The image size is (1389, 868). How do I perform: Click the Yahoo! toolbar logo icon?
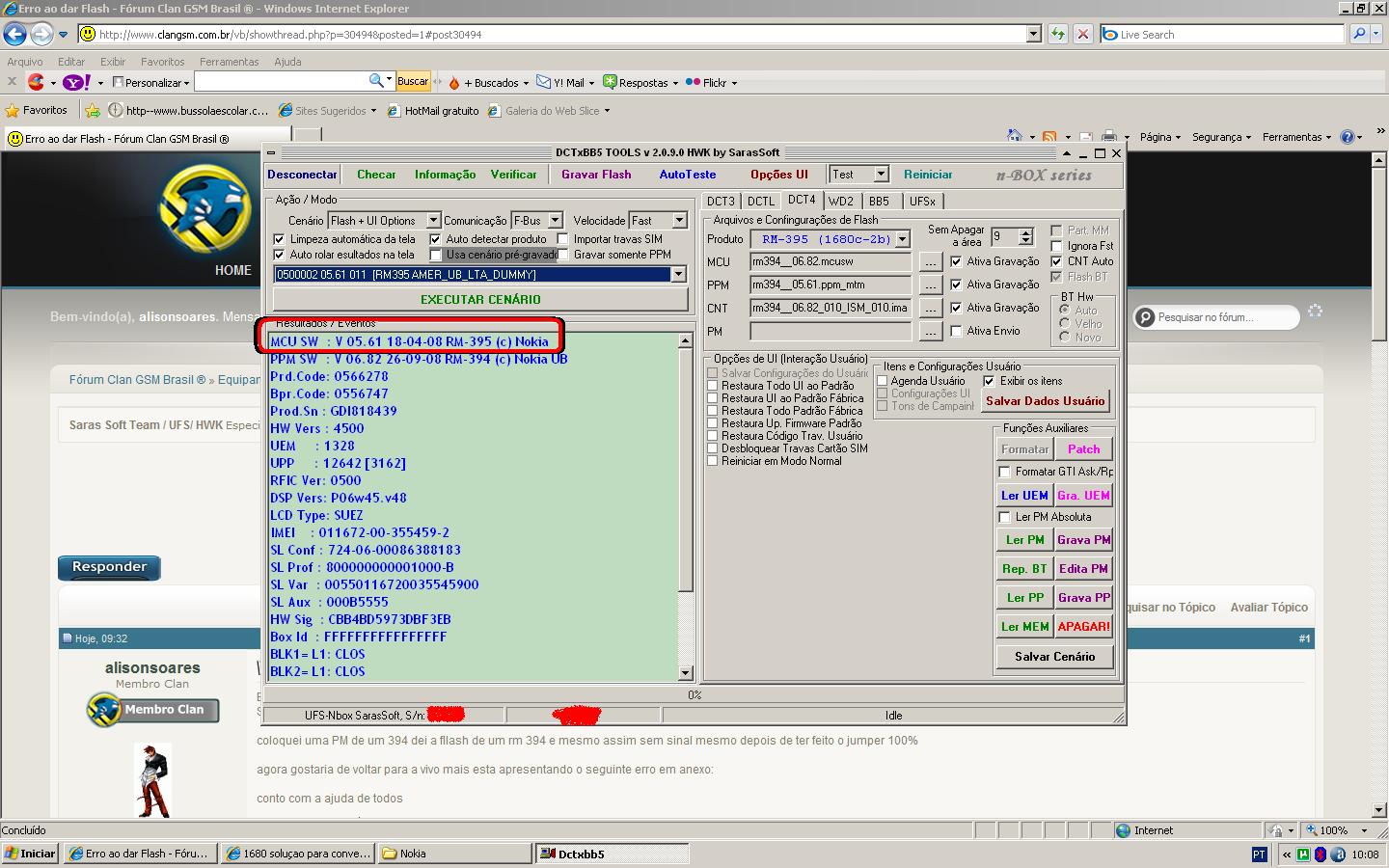77,82
